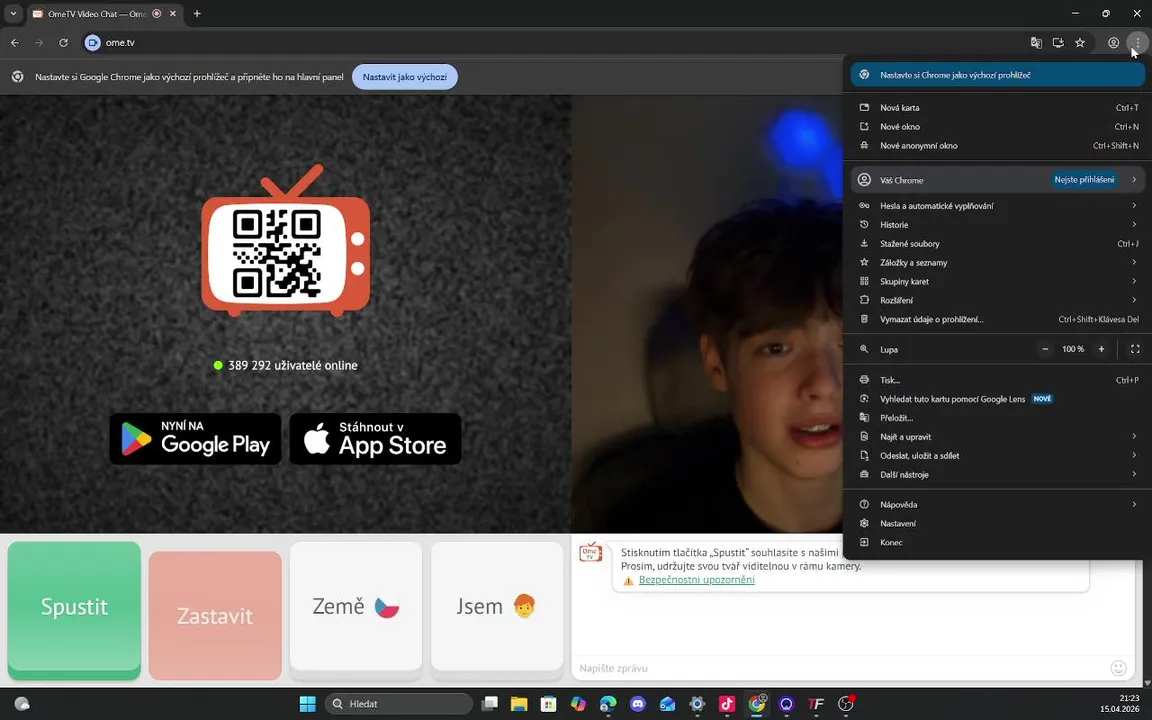
Task: Open Task View on the taskbar
Action: (x=489, y=704)
